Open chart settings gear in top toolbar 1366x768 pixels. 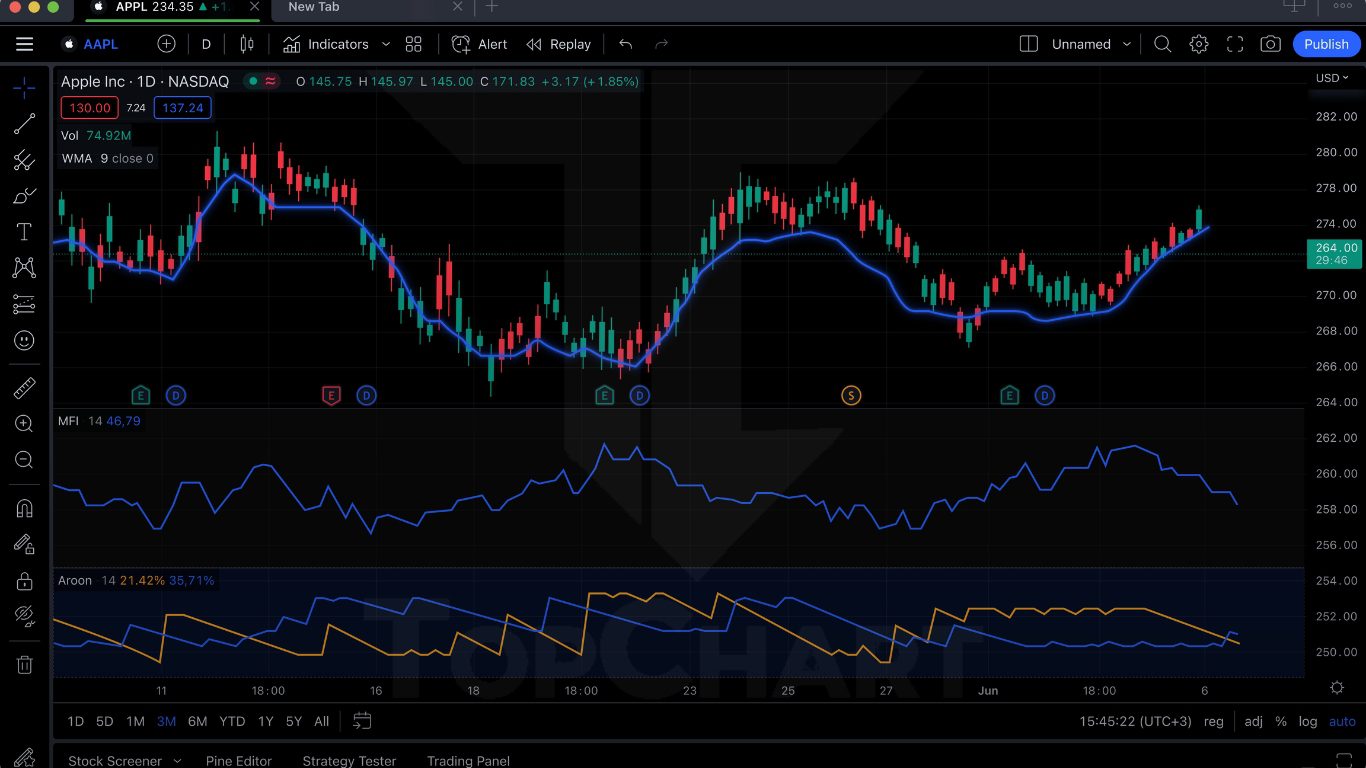[1198, 44]
